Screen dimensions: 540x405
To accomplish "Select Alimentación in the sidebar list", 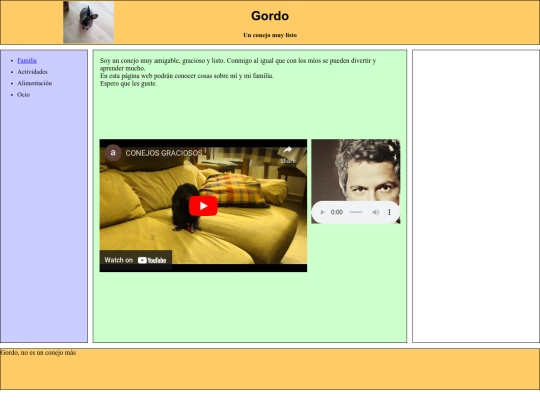I will tap(34, 83).
